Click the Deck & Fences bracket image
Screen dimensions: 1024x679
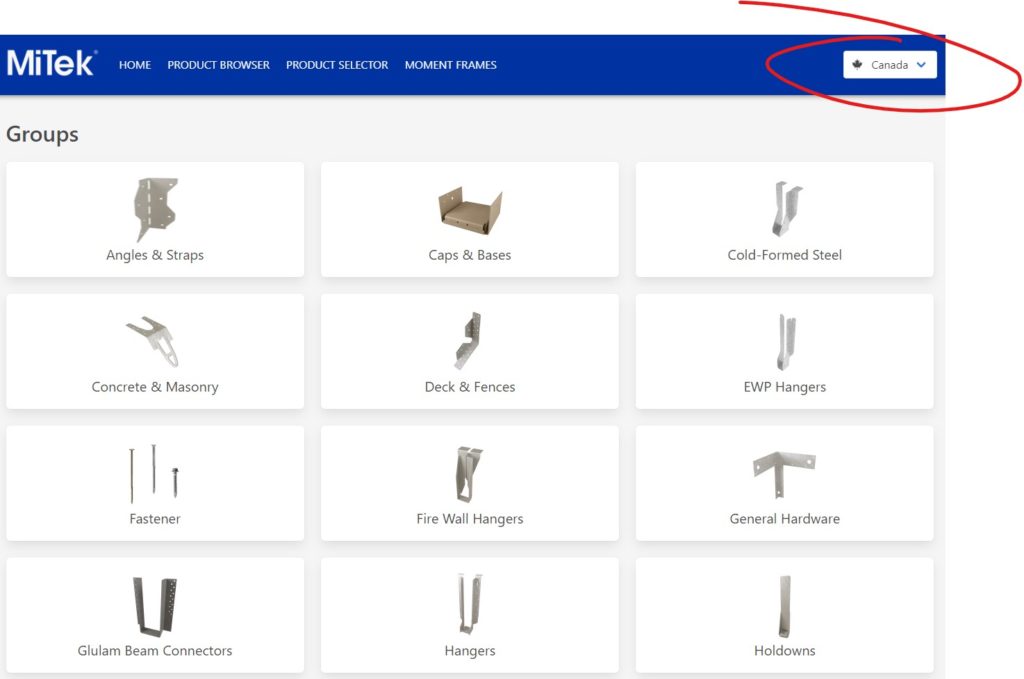click(x=469, y=340)
